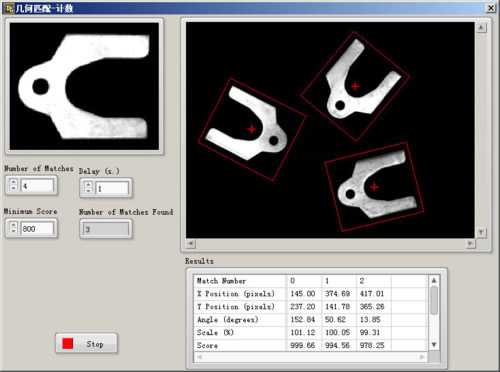Click the image display scroll up arrow
500x372 pixels.
[481, 27]
